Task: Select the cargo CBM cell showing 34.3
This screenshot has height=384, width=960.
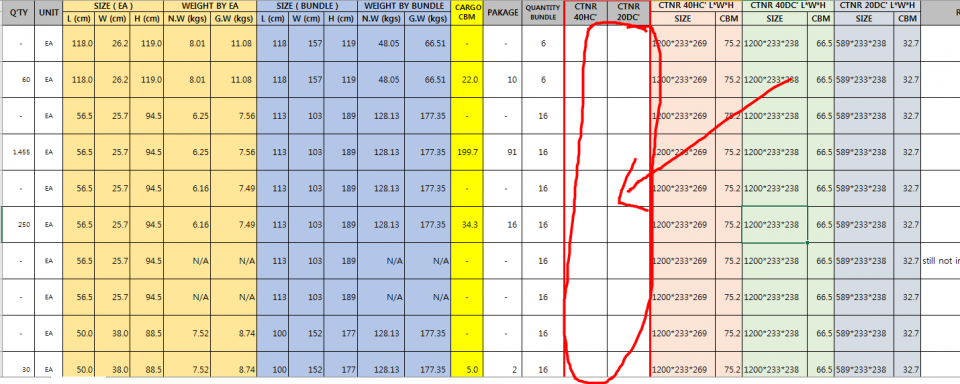Action: pyautogui.click(x=467, y=225)
